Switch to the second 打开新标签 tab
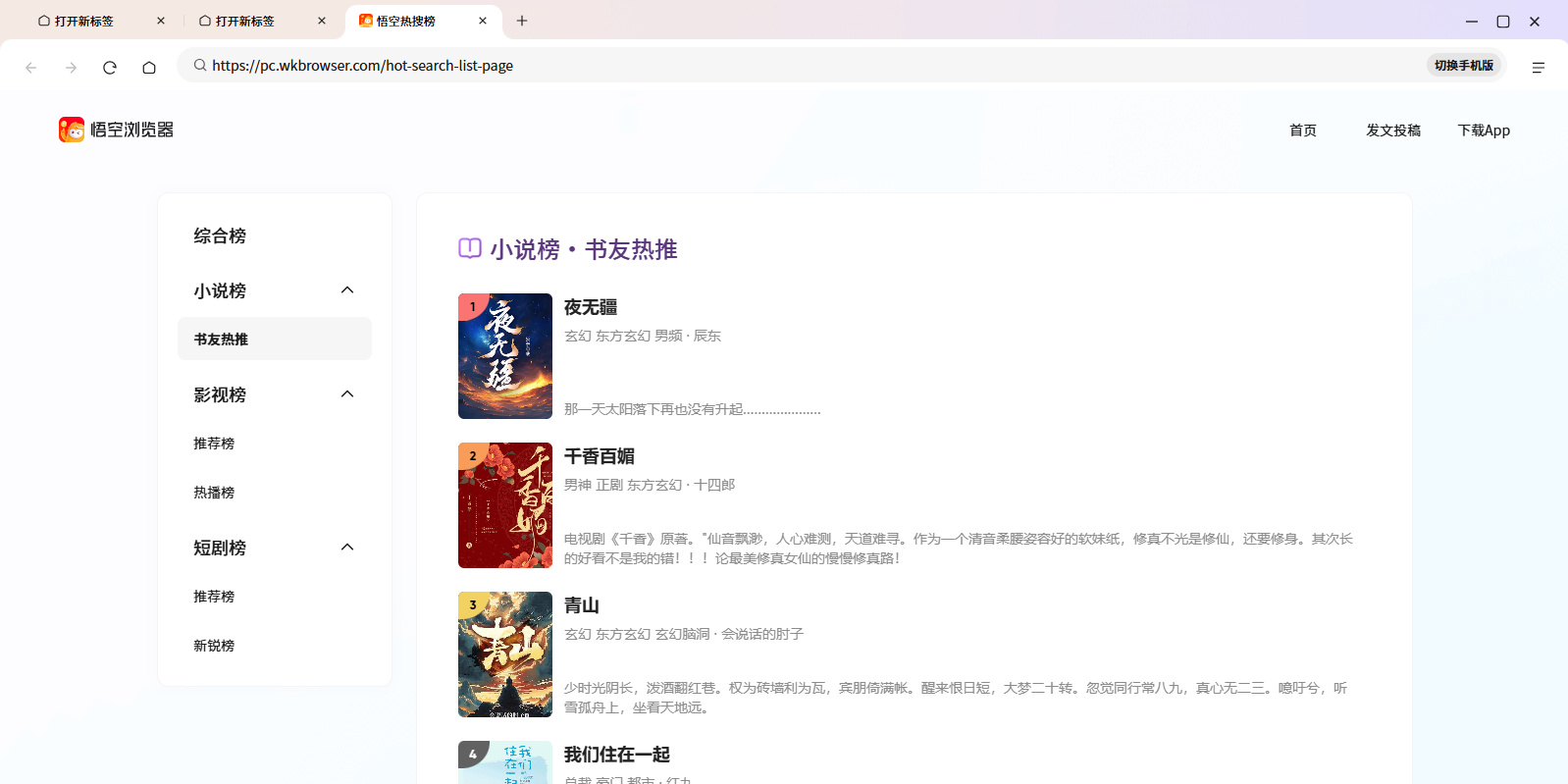The image size is (1568, 784). point(263,21)
